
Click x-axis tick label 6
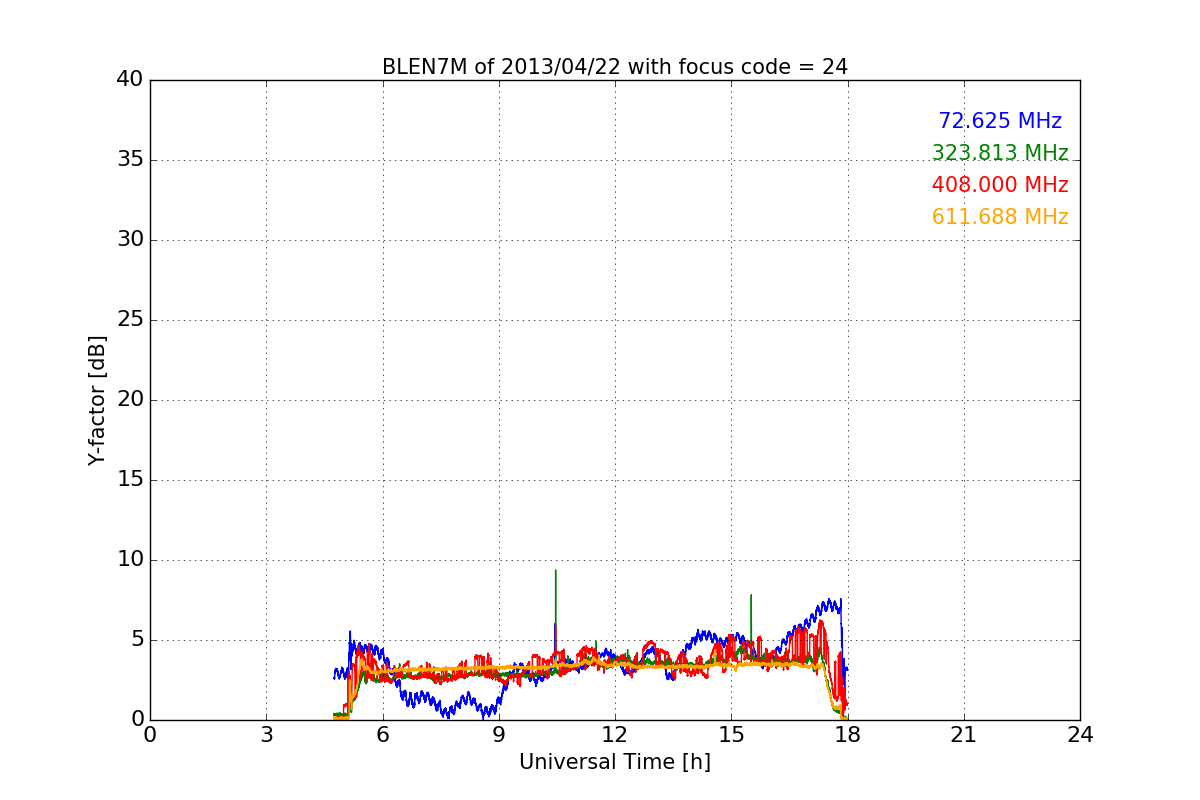pyautogui.click(x=383, y=735)
